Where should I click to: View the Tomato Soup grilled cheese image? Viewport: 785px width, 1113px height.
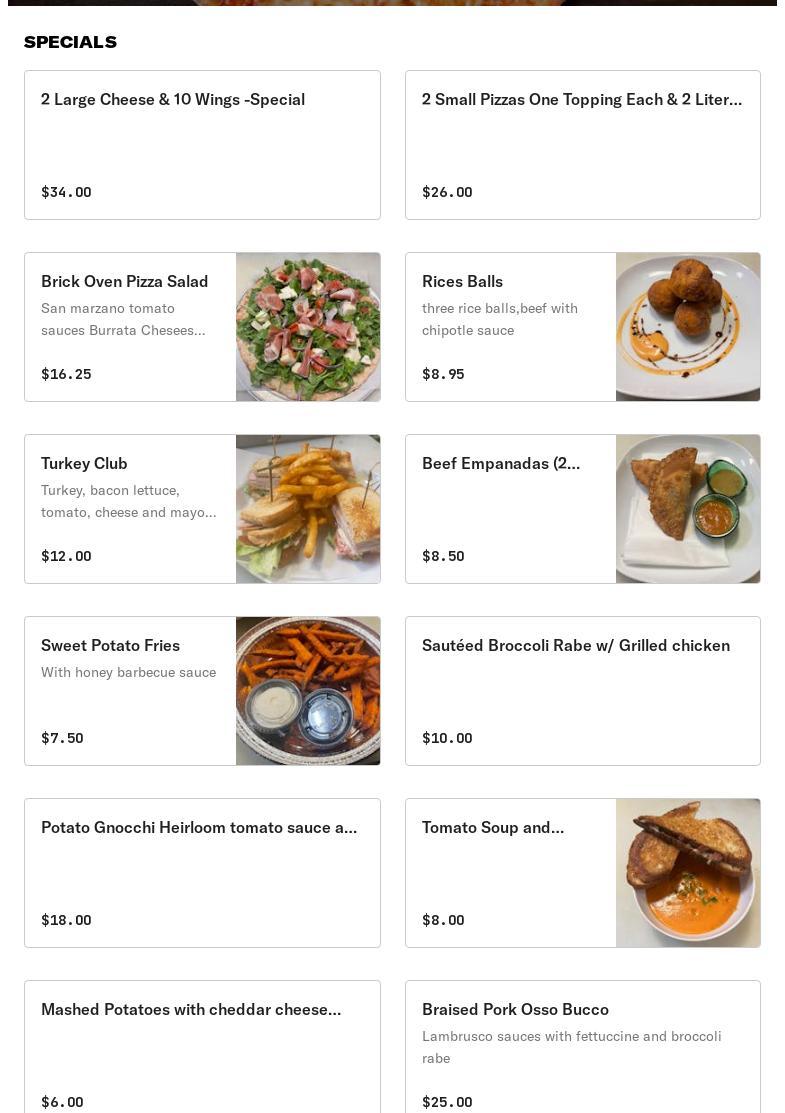point(688,873)
